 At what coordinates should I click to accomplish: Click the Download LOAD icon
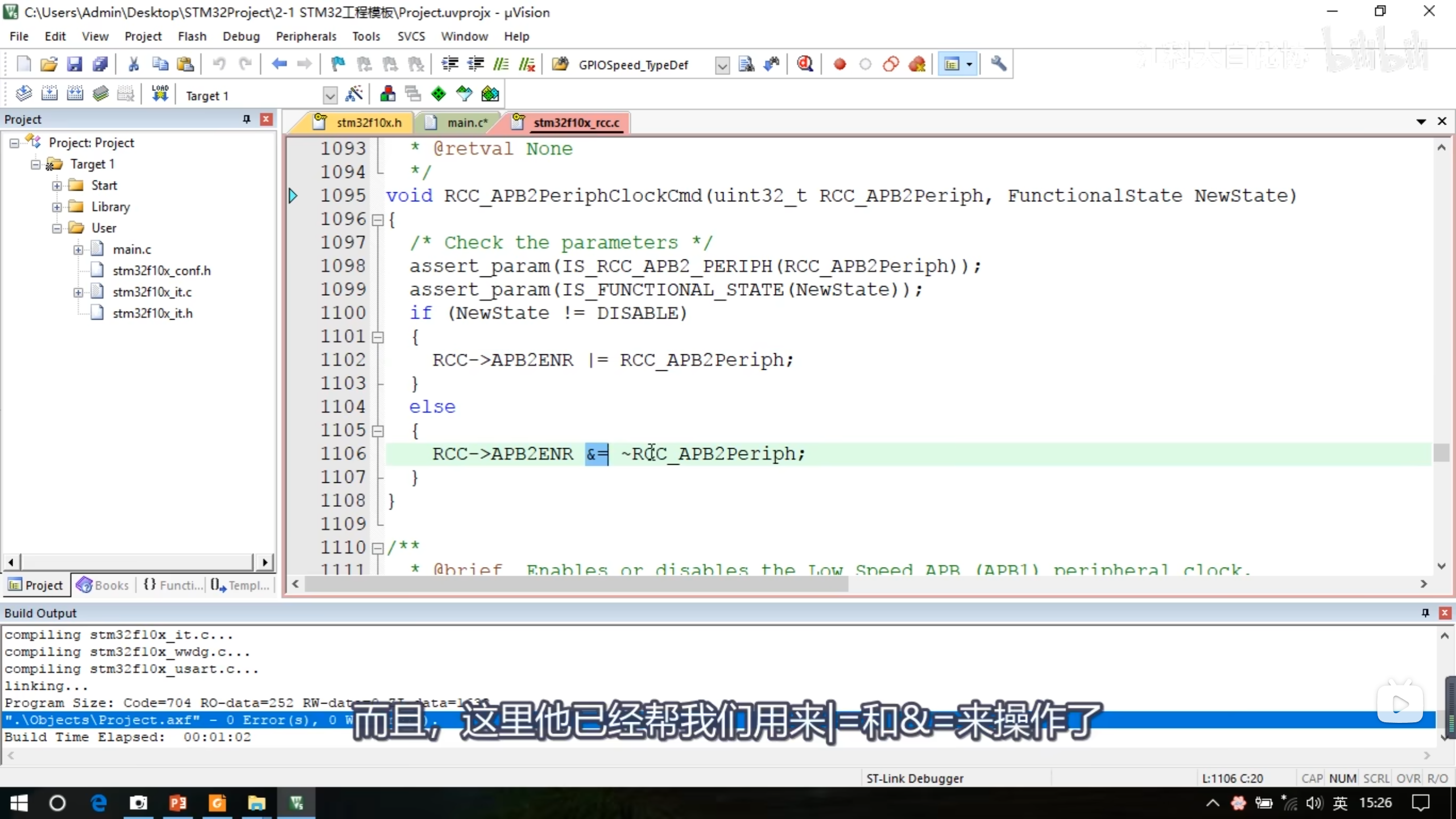(160, 94)
